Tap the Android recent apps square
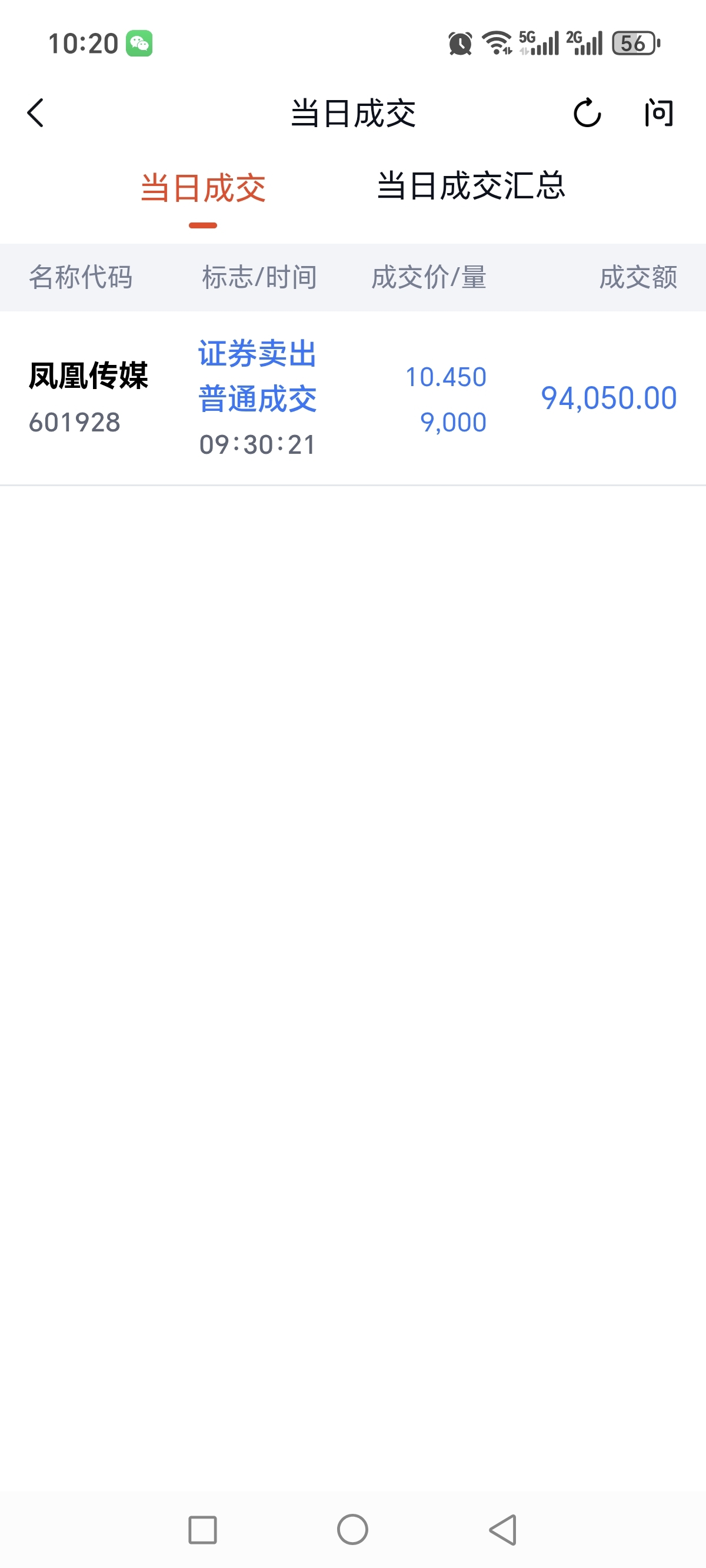Image resolution: width=706 pixels, height=1568 pixels. (202, 1530)
